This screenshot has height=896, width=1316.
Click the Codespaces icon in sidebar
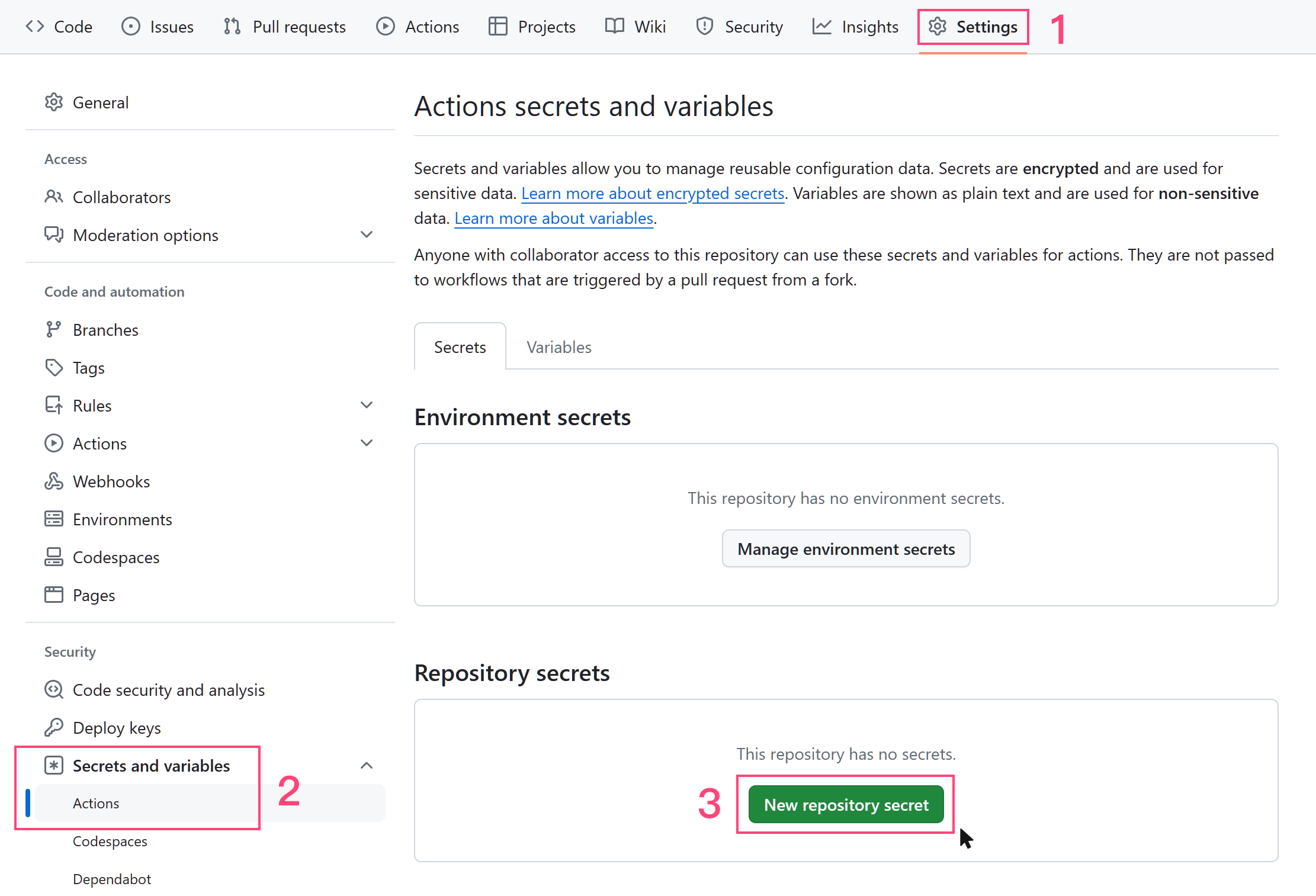53,557
